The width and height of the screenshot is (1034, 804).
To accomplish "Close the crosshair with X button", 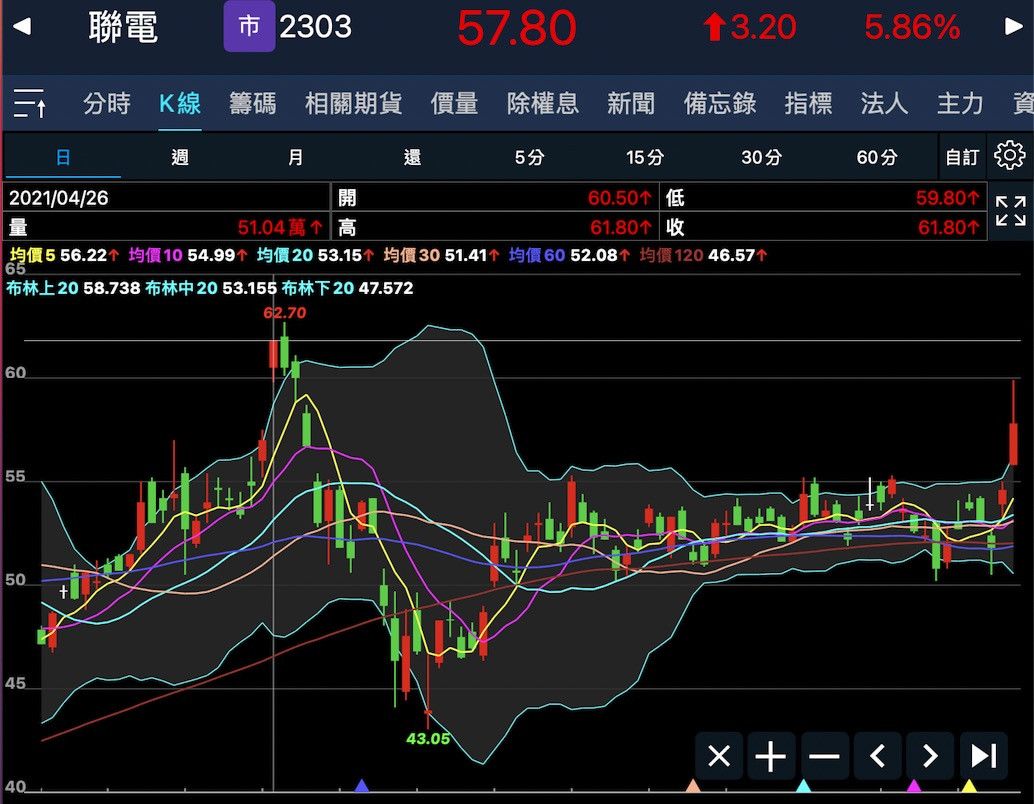I will point(718,756).
